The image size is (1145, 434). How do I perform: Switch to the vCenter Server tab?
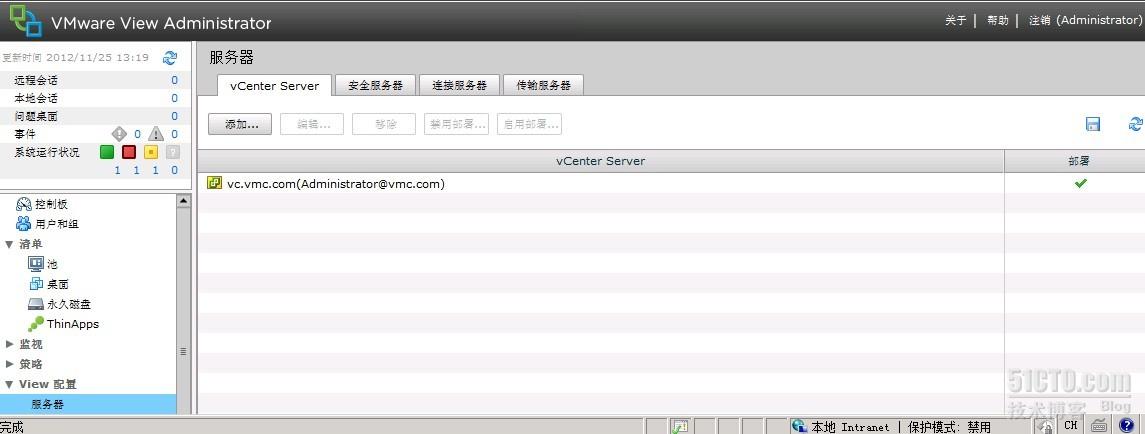coord(275,85)
